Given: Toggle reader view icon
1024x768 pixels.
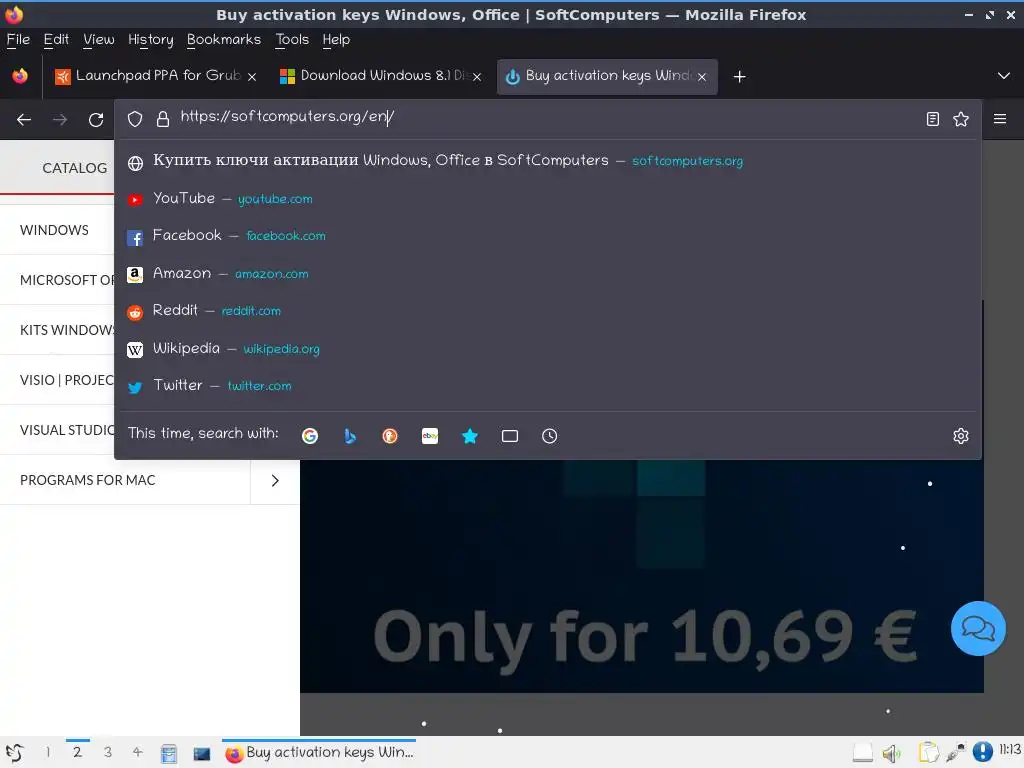Looking at the screenshot, I should point(933,119).
